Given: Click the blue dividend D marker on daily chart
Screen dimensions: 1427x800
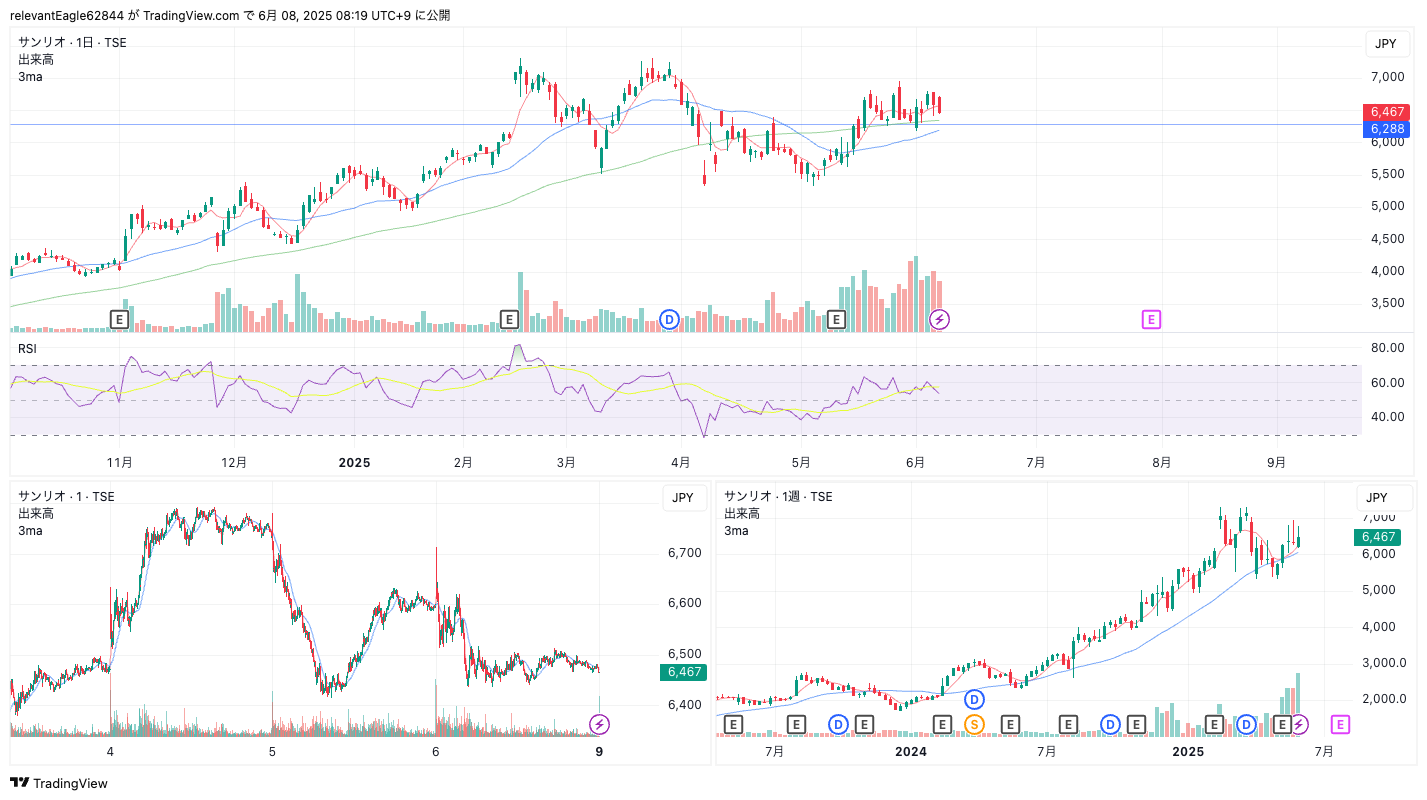Looking at the screenshot, I should pos(670,319).
